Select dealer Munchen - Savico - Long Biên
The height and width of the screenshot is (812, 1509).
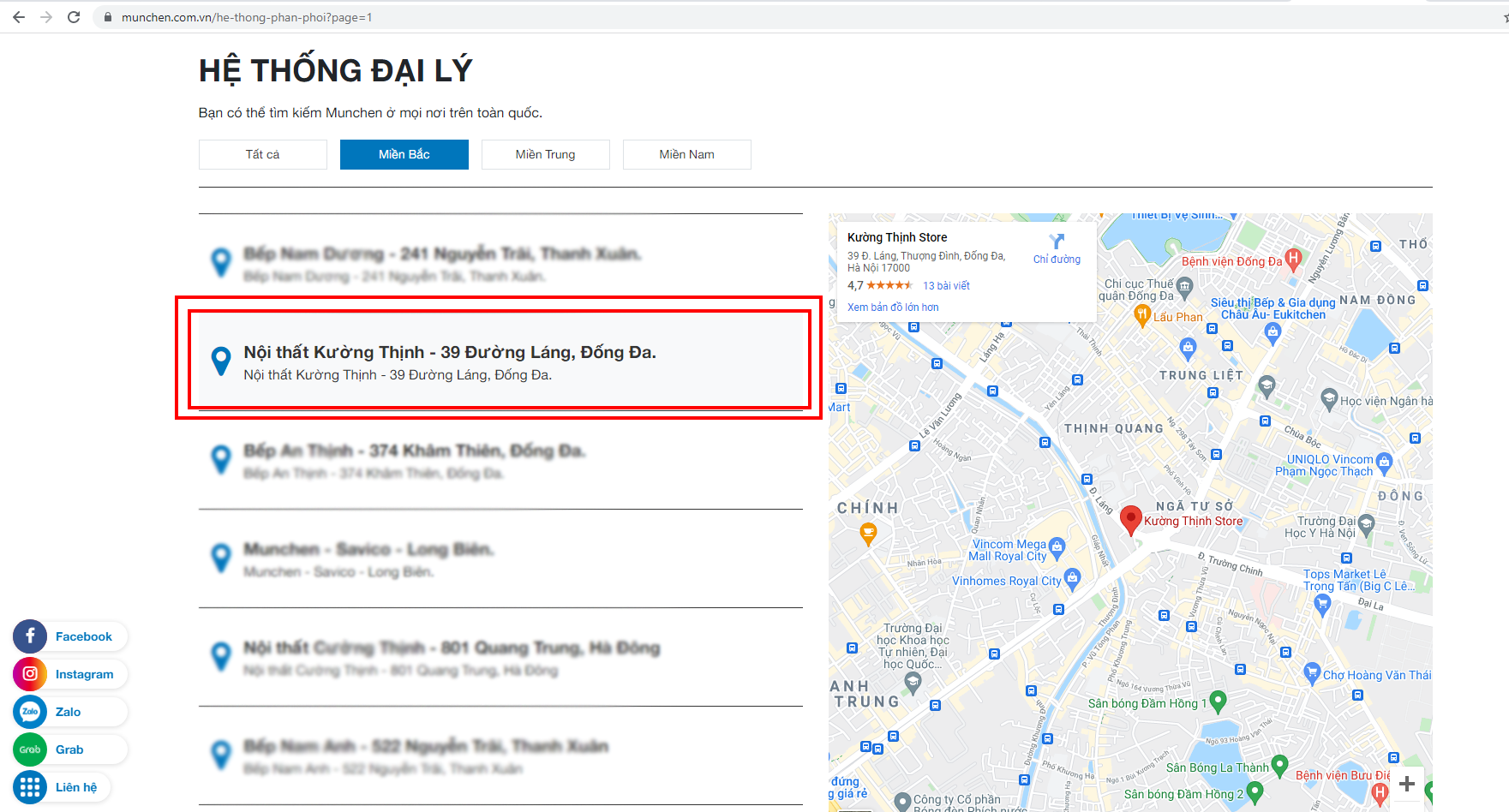tap(500, 558)
